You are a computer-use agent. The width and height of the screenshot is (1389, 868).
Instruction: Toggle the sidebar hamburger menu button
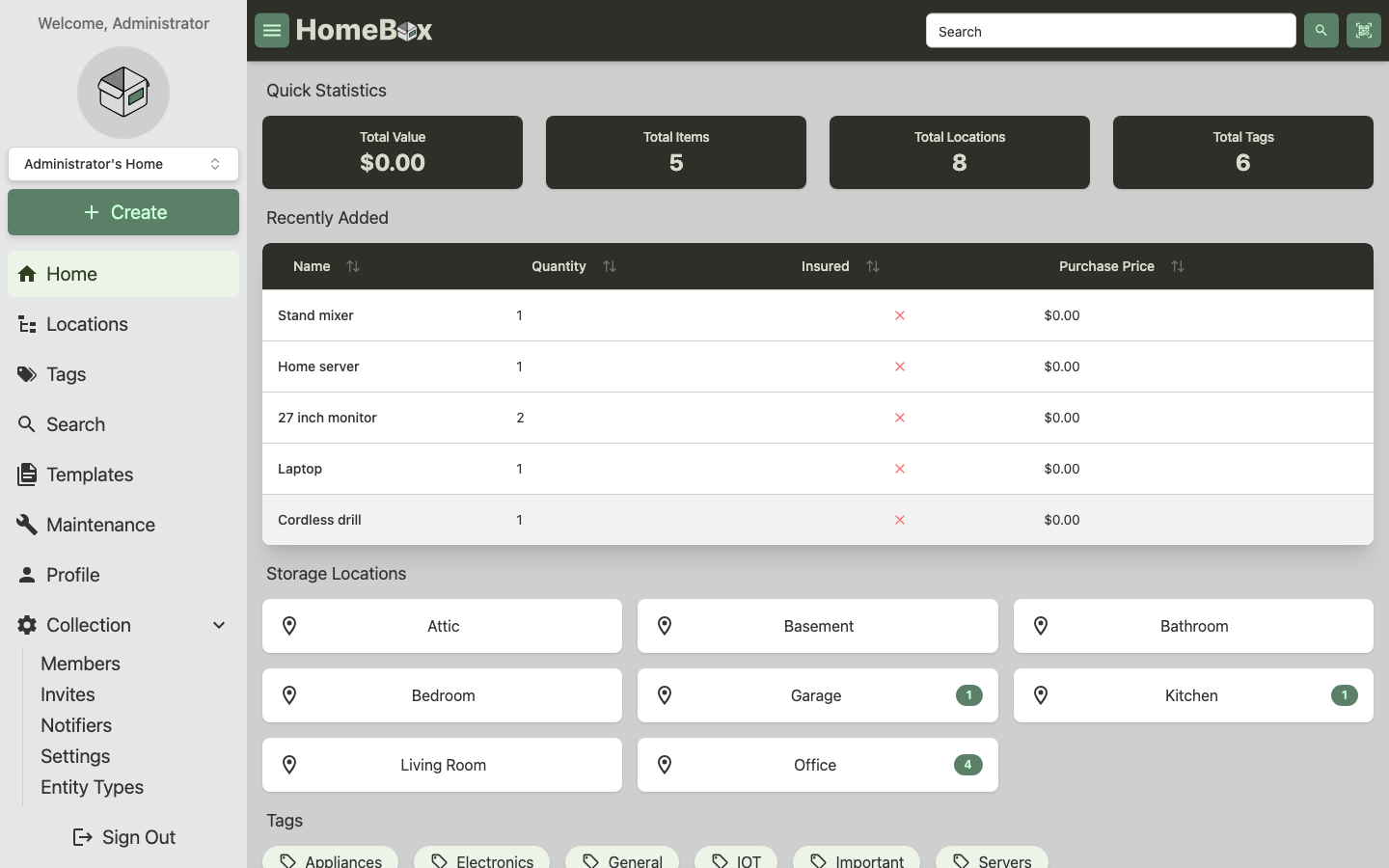click(272, 31)
